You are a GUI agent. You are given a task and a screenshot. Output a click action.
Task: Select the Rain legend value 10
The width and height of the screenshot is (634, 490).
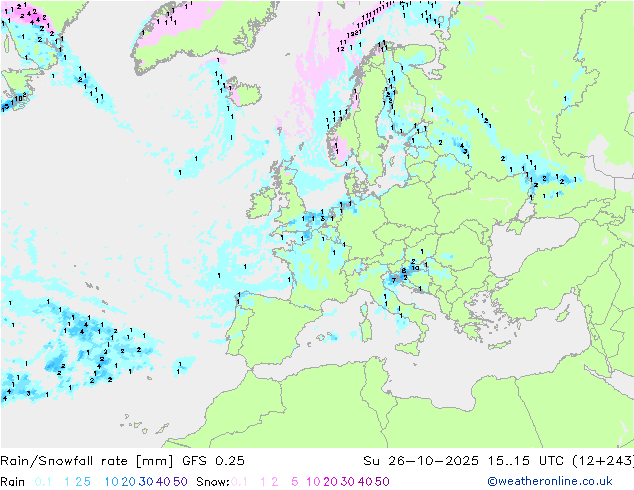tap(111, 482)
